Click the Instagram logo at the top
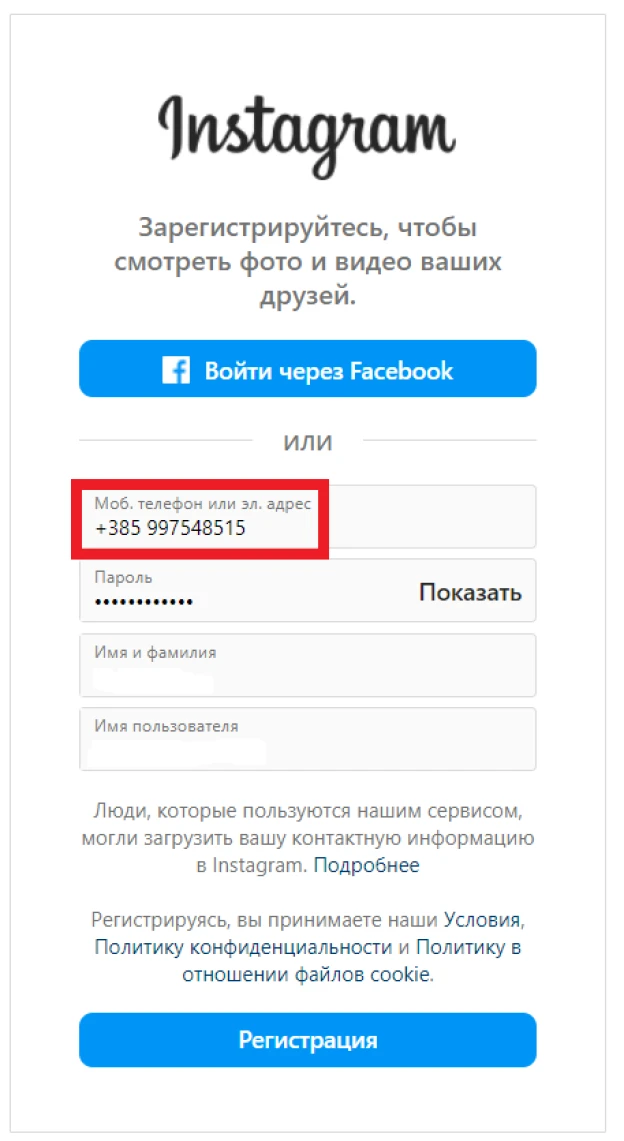This screenshot has width=624, height=1141. (307, 135)
